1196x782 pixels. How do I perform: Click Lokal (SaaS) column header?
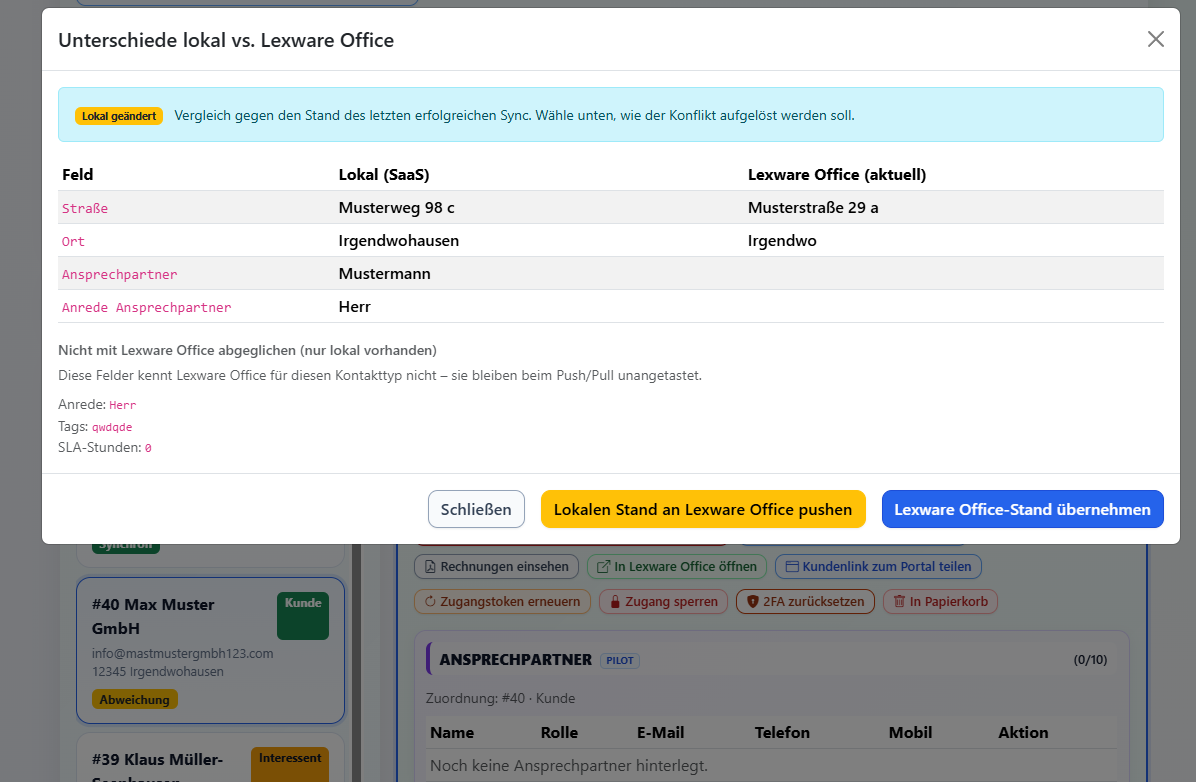384,175
